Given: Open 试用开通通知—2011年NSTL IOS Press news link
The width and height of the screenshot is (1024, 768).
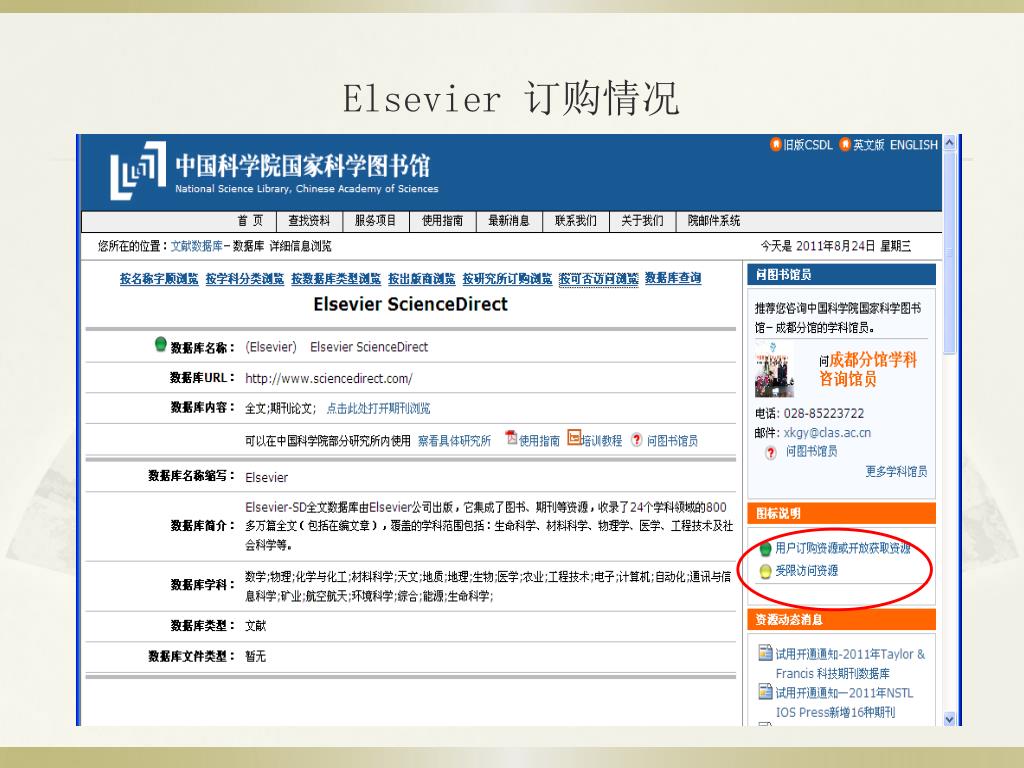Looking at the screenshot, I should pos(845,703).
